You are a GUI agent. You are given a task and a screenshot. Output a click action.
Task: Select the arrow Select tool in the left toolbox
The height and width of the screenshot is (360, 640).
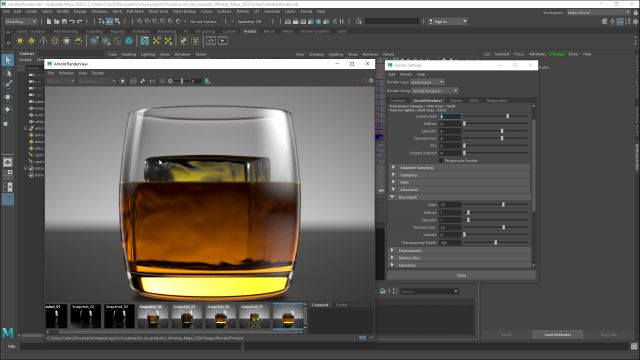pyautogui.click(x=8, y=60)
